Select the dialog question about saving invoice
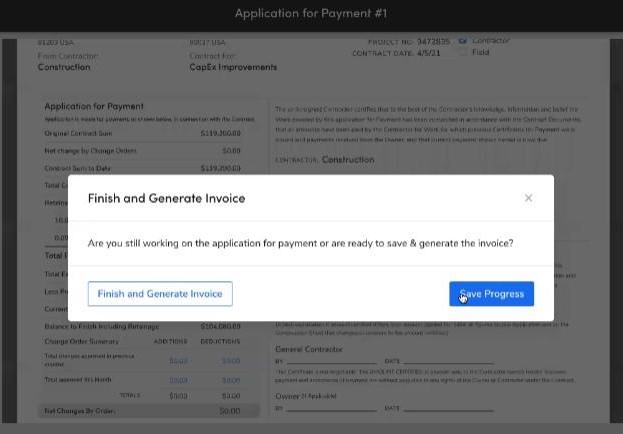Screen dimensions: 623x434 [300, 243]
